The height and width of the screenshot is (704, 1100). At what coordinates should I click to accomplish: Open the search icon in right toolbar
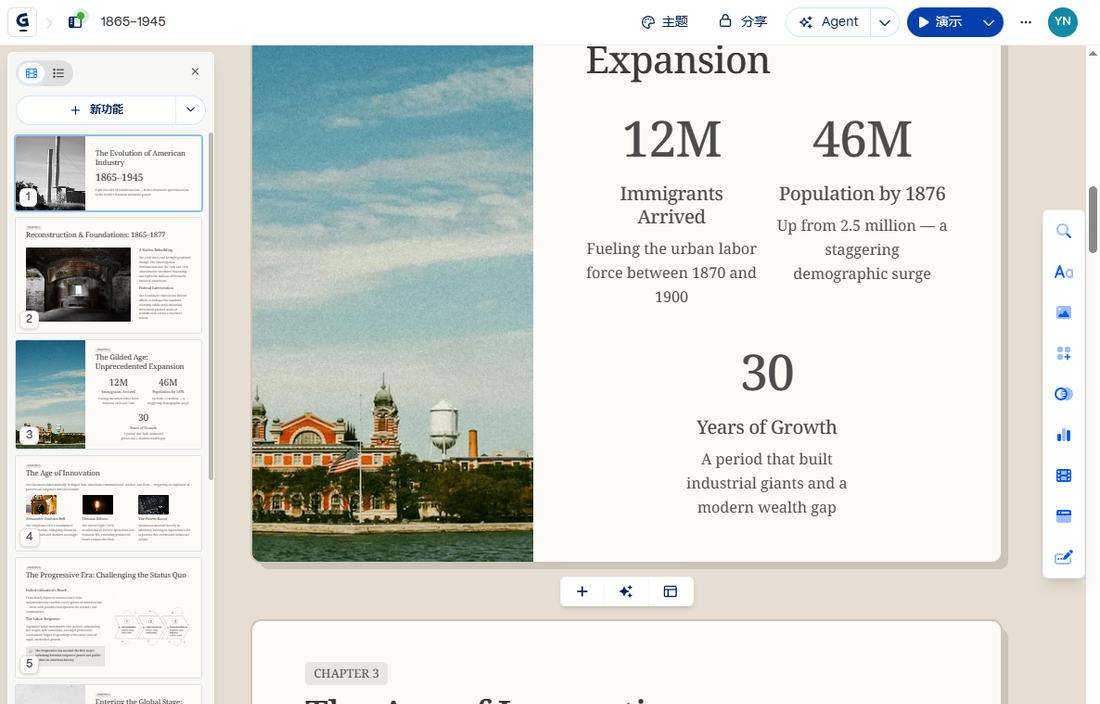[x=1064, y=231]
